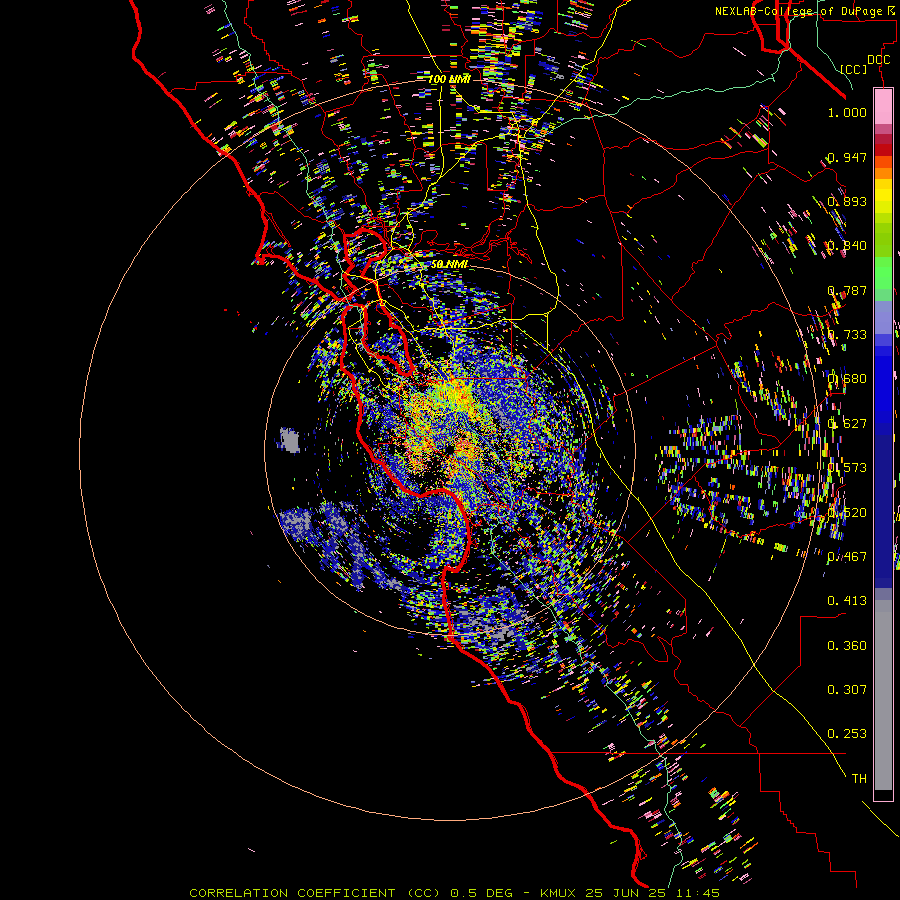
Task: Click the yellow segment of the color bar
Action: [x=883, y=196]
